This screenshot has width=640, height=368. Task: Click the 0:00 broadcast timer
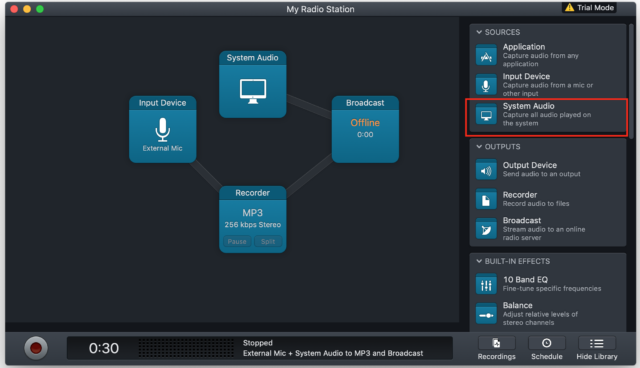365,135
